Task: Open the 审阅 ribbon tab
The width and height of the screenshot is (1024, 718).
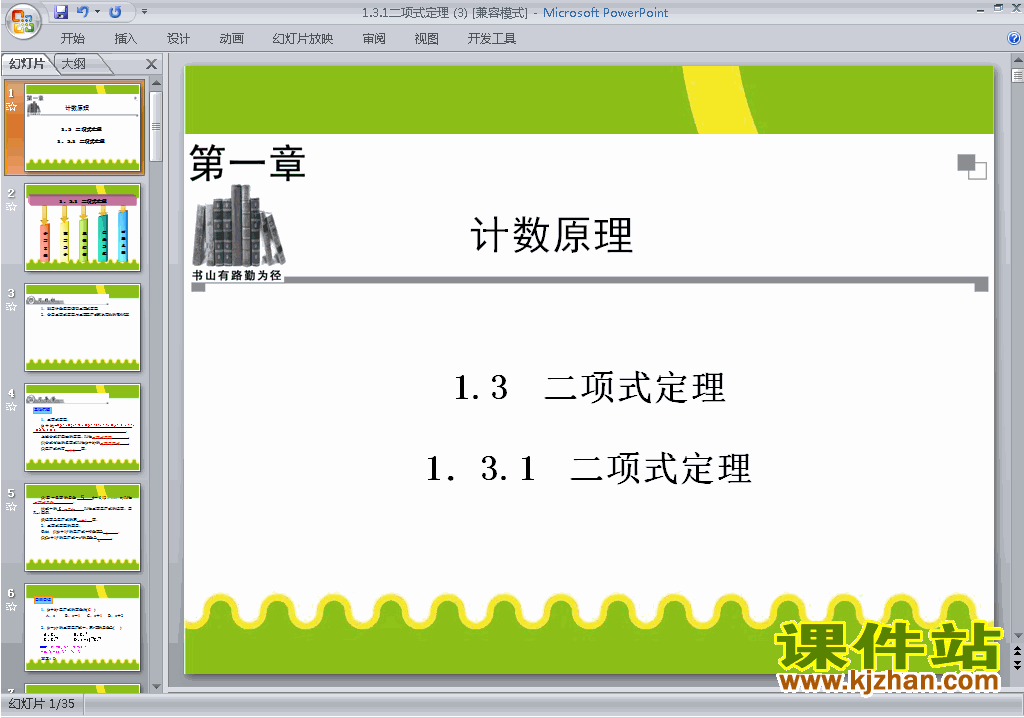Action: click(x=374, y=39)
